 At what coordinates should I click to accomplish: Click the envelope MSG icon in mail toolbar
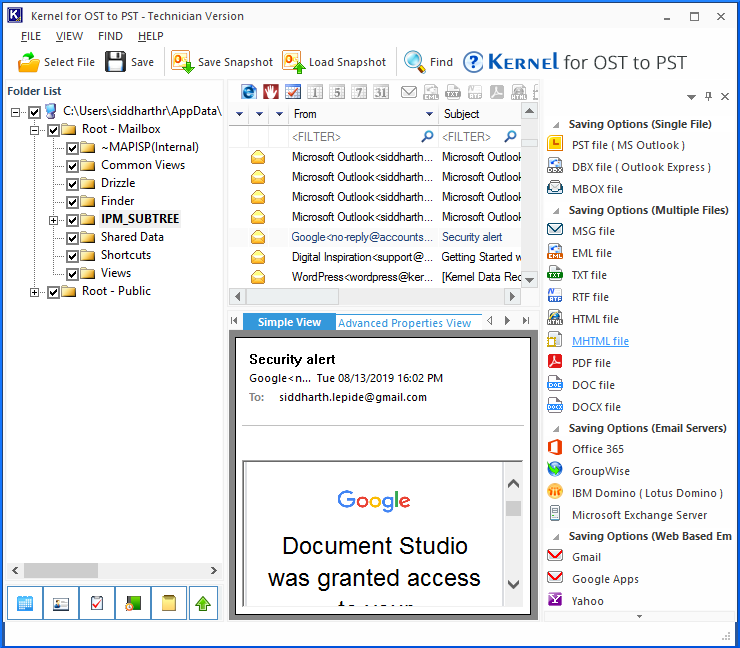[x=409, y=92]
